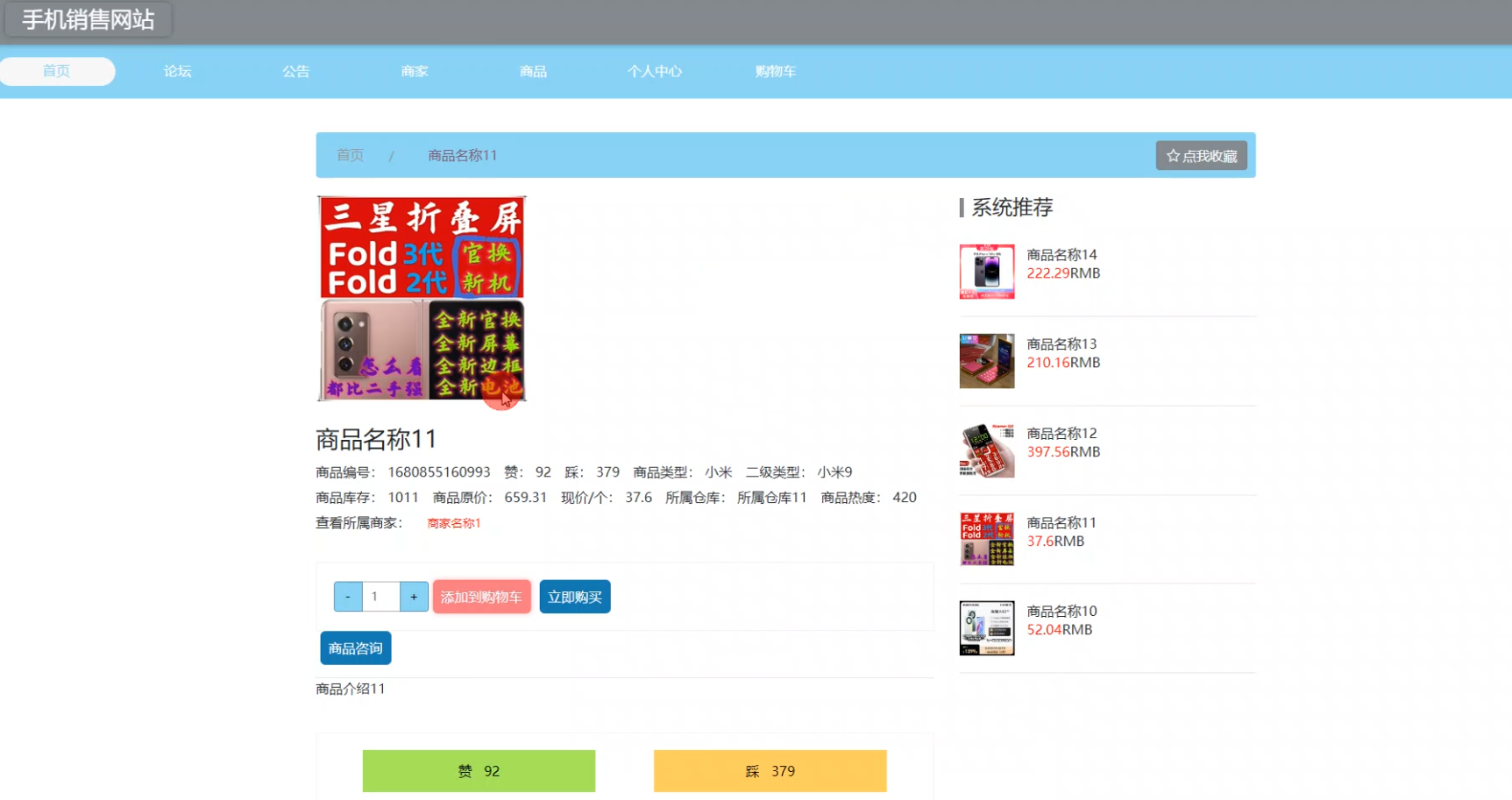Click the 商品名称14 title link
Screen dimensions: 1512x800
1061,255
